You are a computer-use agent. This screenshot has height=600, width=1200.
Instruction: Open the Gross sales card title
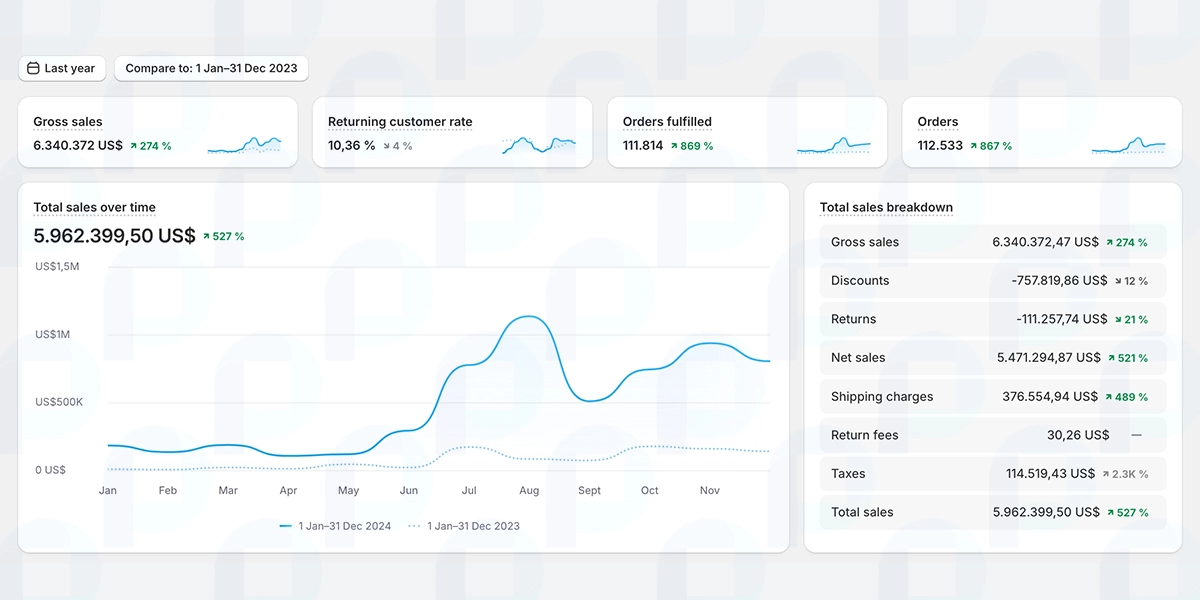(68, 122)
